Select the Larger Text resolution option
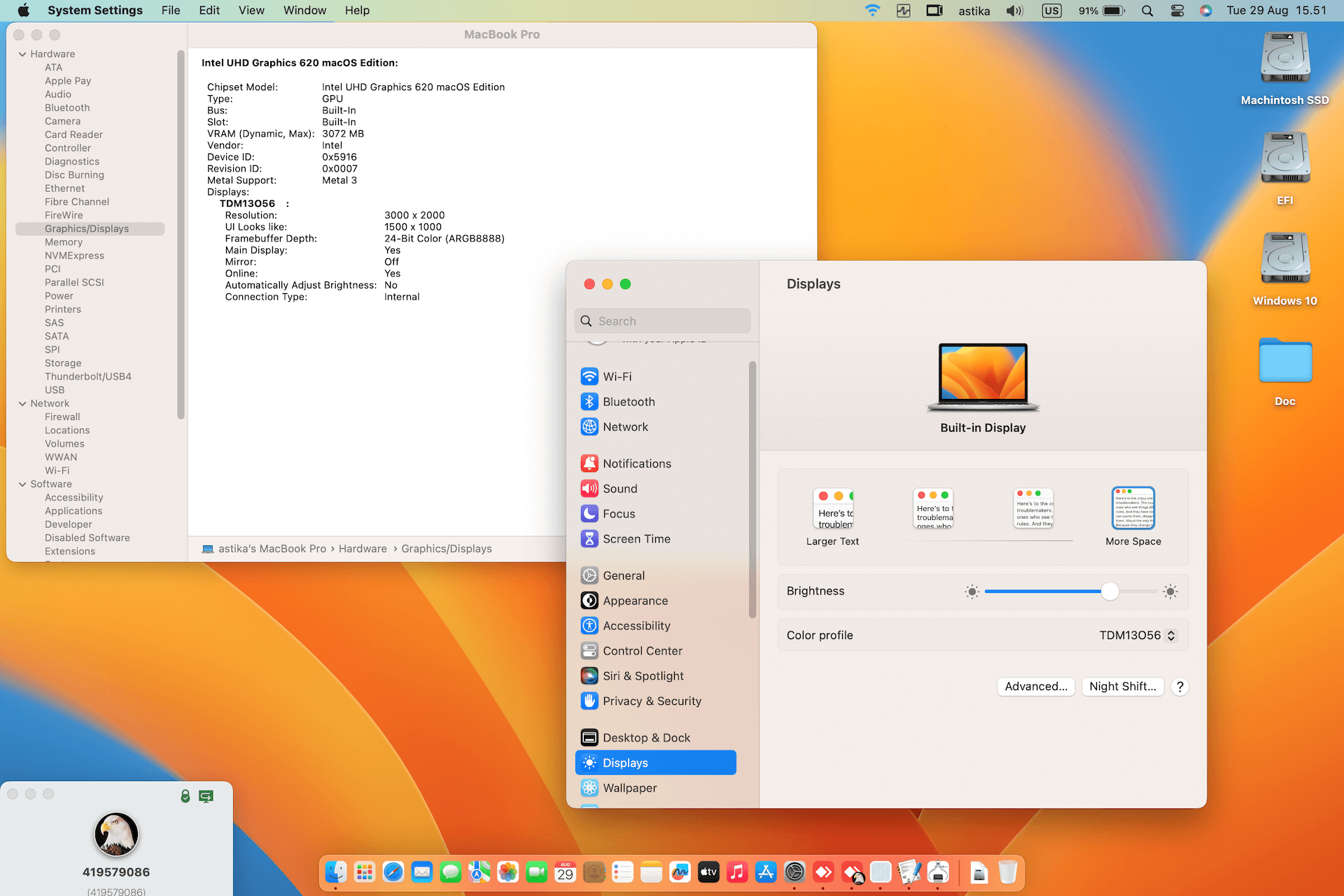Image resolution: width=1344 pixels, height=896 pixels. point(832,510)
